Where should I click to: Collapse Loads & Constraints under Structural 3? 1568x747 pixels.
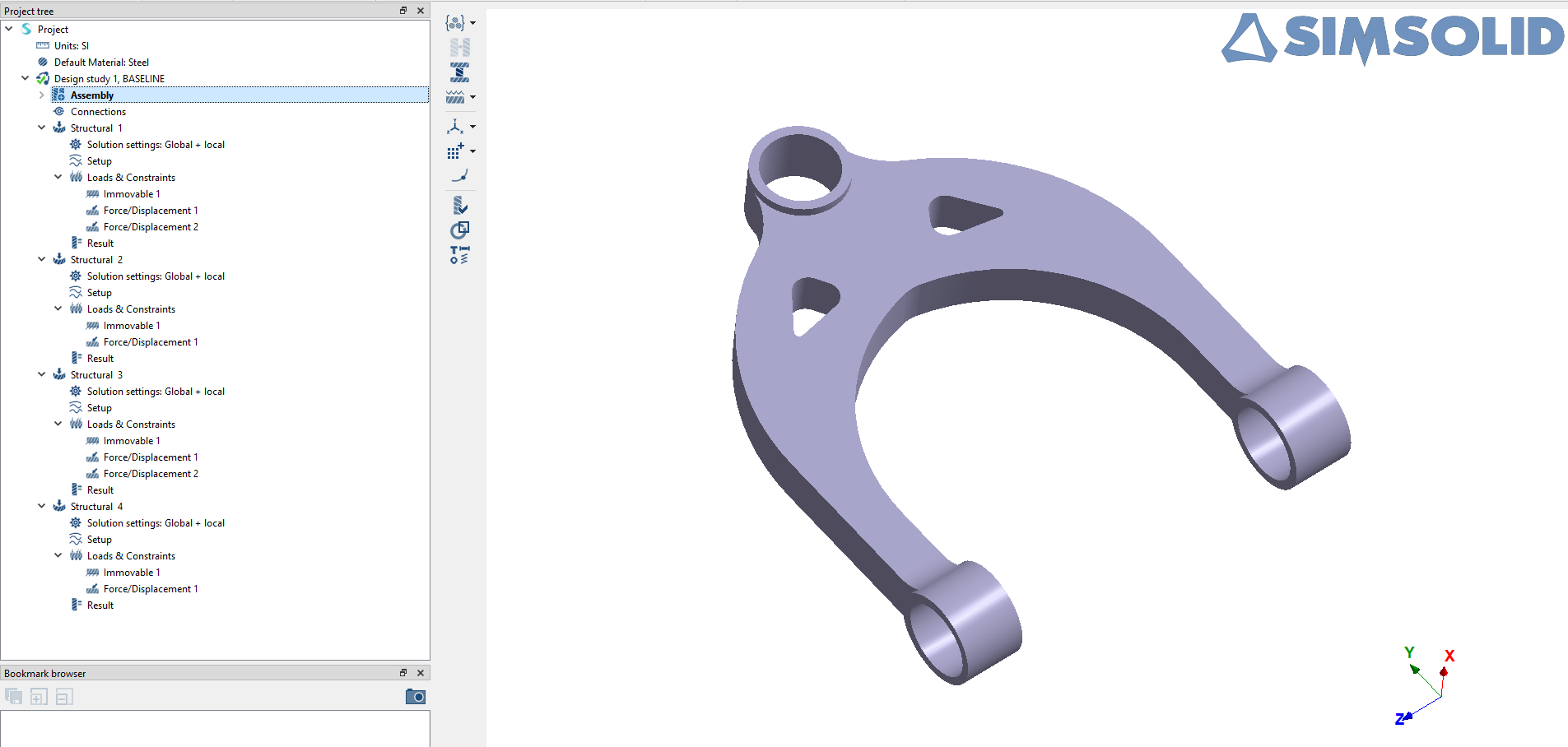[x=58, y=425]
